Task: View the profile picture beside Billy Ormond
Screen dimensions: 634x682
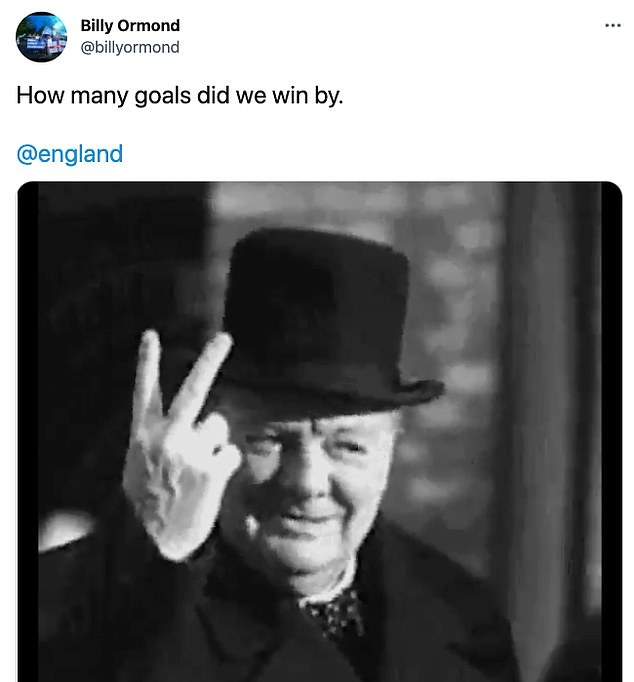Action: 41,37
